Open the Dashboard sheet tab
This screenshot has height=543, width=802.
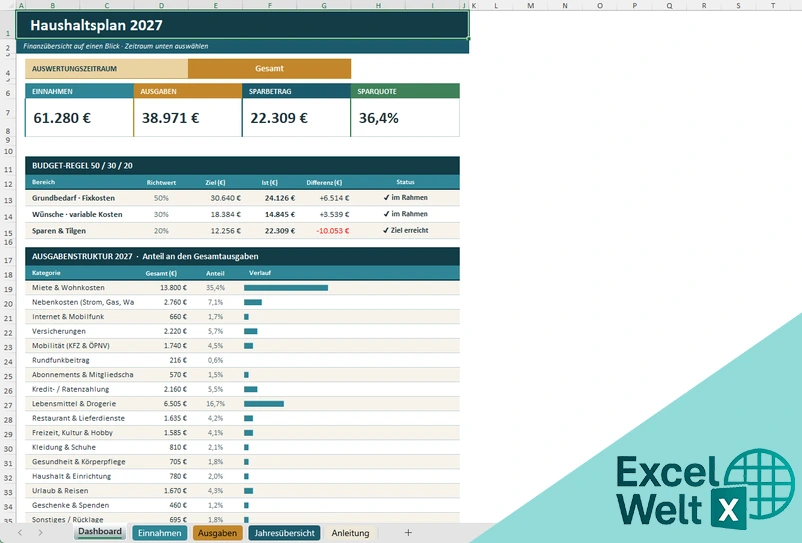coord(100,532)
